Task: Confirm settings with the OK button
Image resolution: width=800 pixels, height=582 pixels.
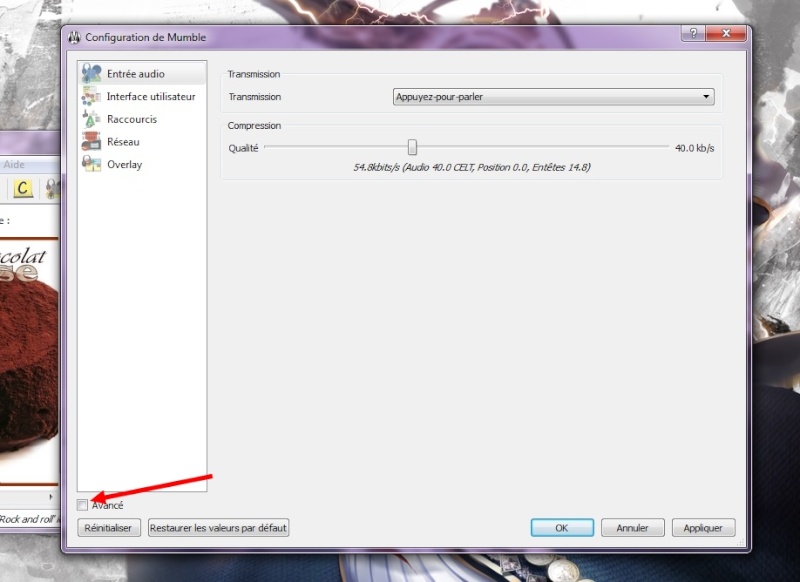Action: [562, 527]
